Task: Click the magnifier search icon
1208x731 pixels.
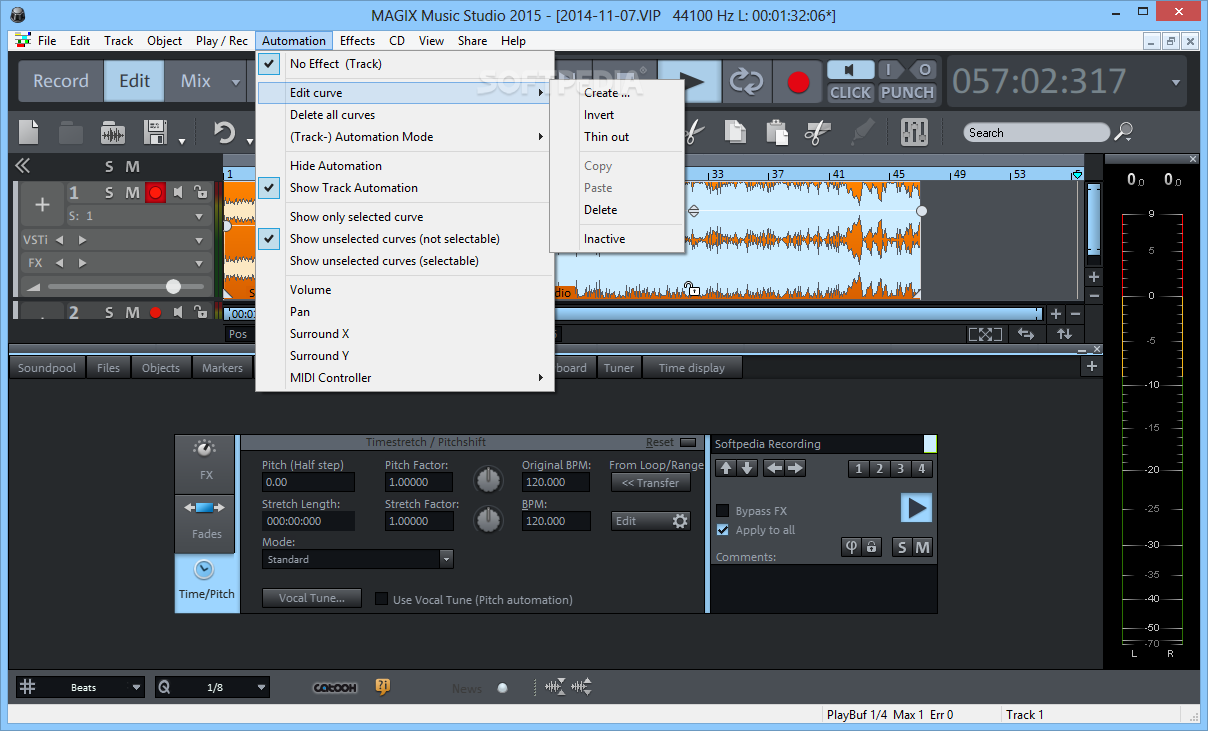Action: point(1123,132)
